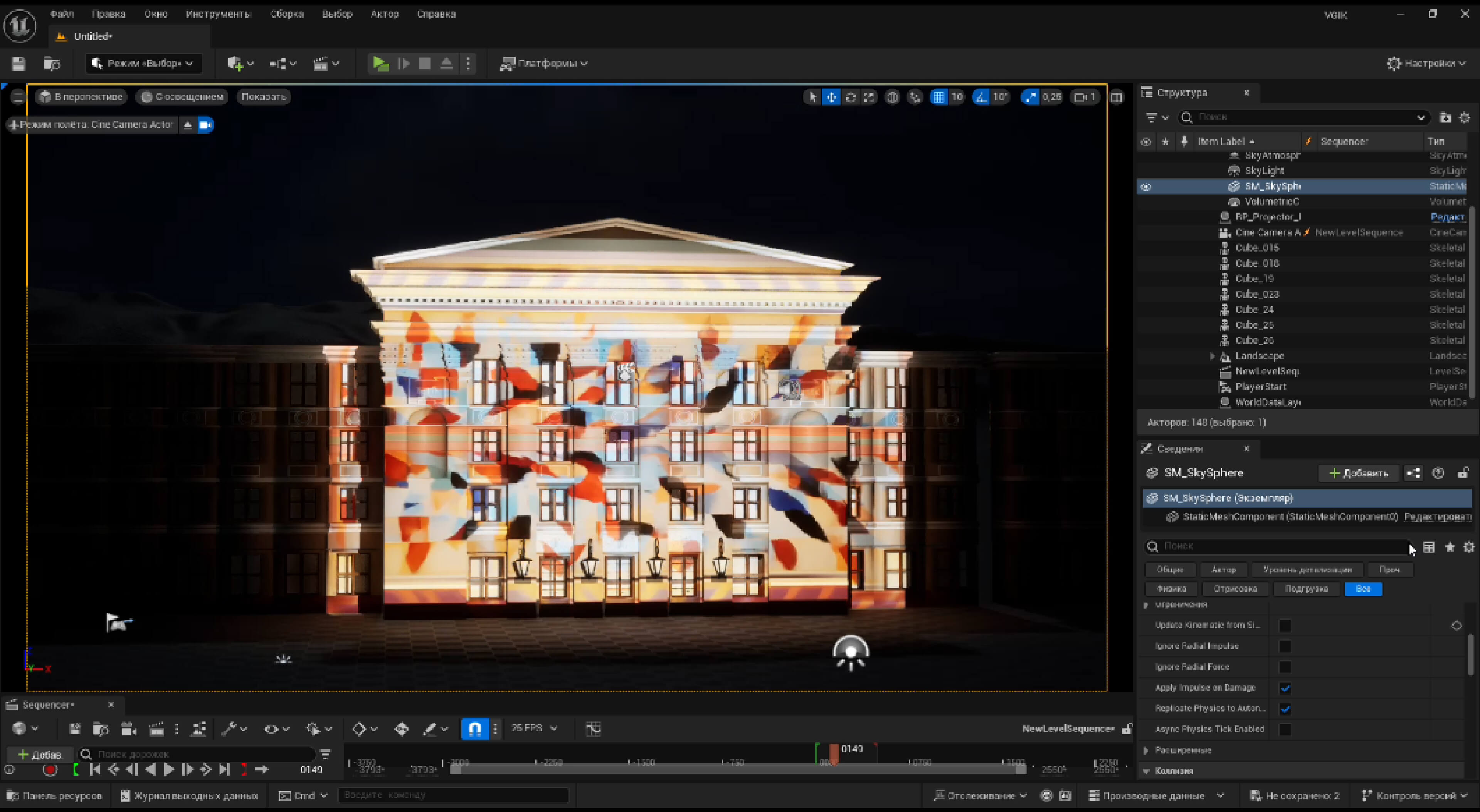Maximize or restore the viewport layout
The image size is (1480, 812).
(x=1116, y=97)
